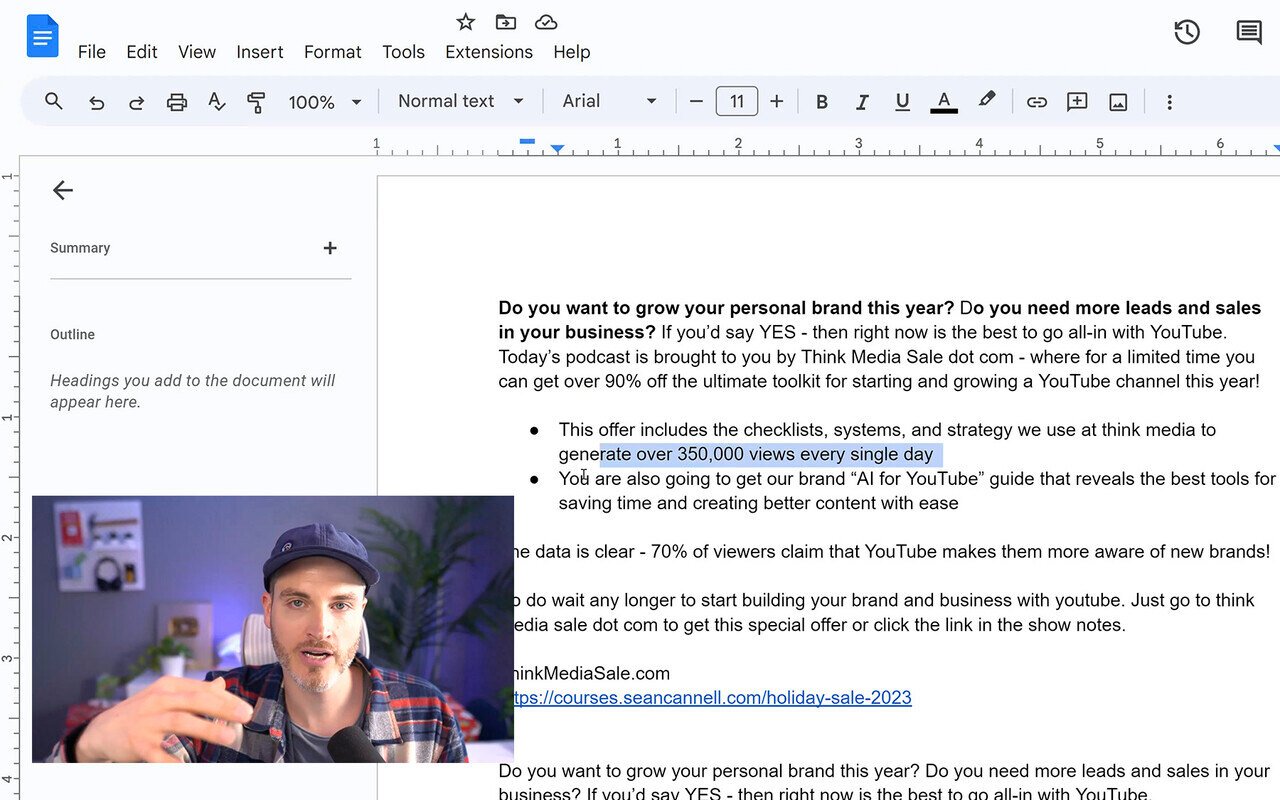Click the Outline label in sidebar
The height and width of the screenshot is (800, 1280).
pos(73,334)
